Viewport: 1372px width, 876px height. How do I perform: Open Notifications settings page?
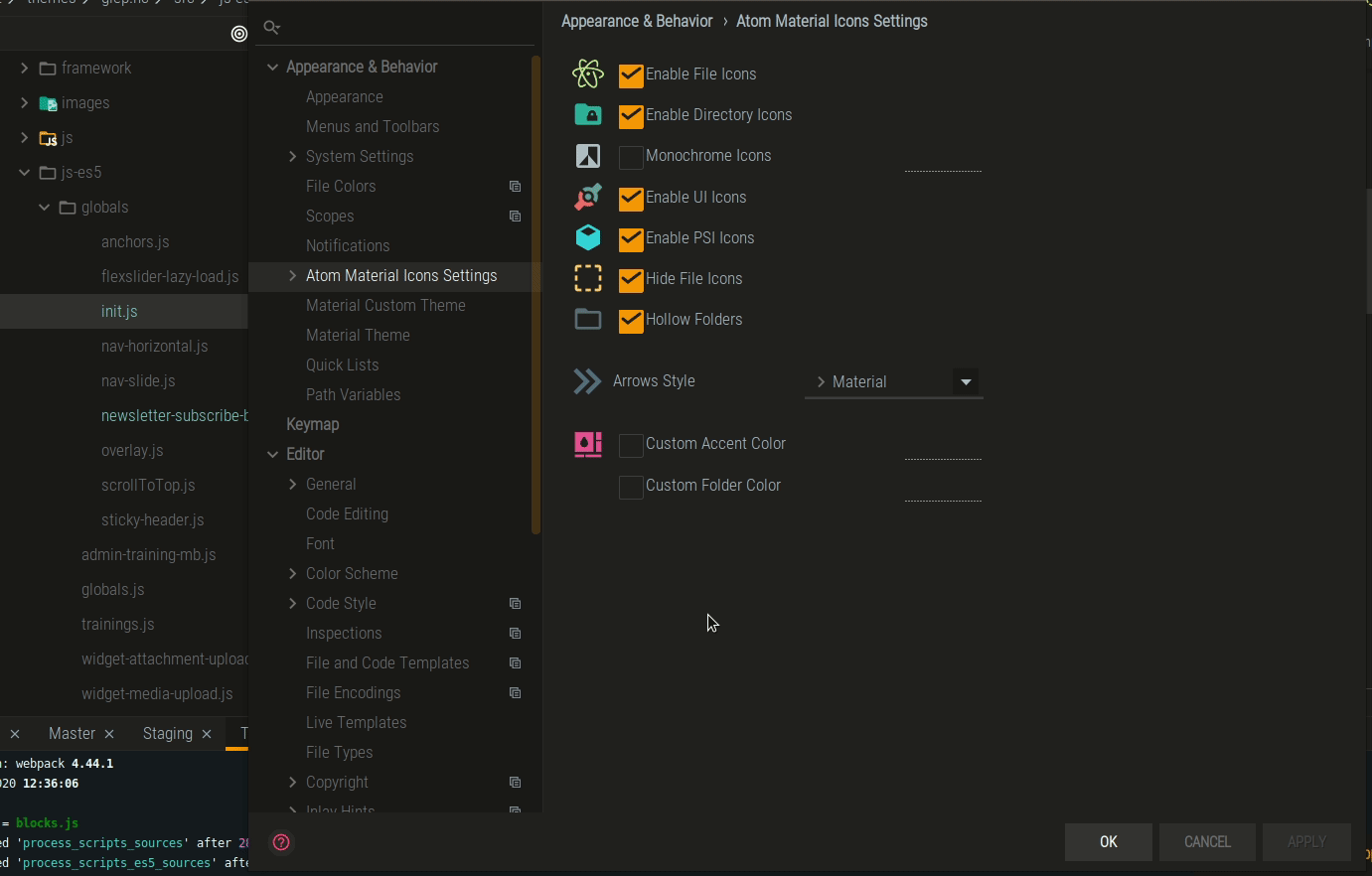click(x=348, y=245)
